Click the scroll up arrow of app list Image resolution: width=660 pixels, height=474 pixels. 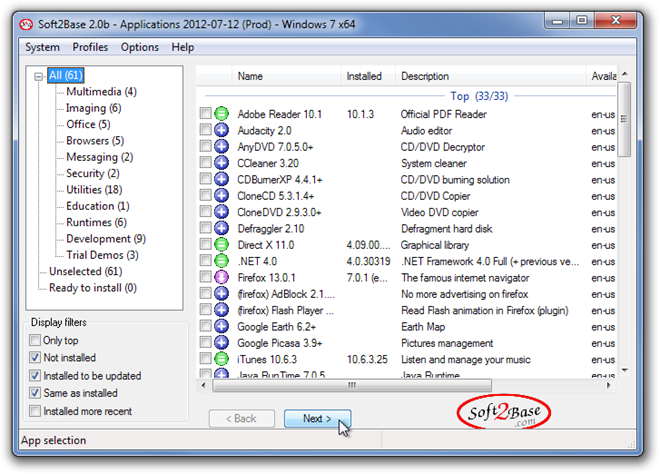pos(625,74)
